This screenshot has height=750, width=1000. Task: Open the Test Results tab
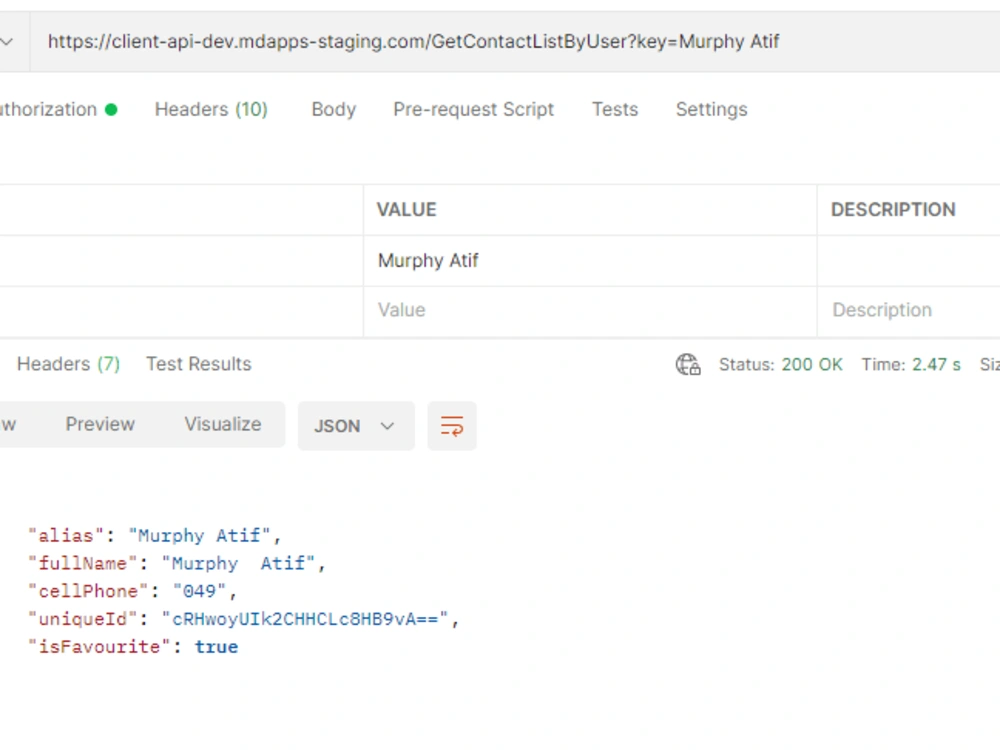click(199, 364)
